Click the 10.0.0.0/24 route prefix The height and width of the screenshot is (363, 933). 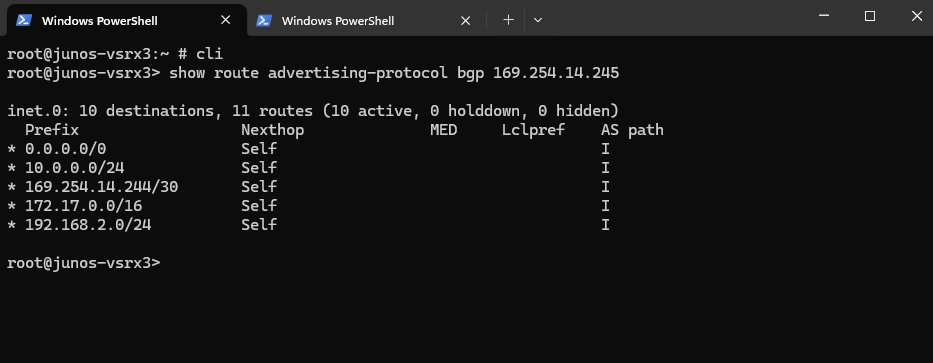tap(74, 168)
